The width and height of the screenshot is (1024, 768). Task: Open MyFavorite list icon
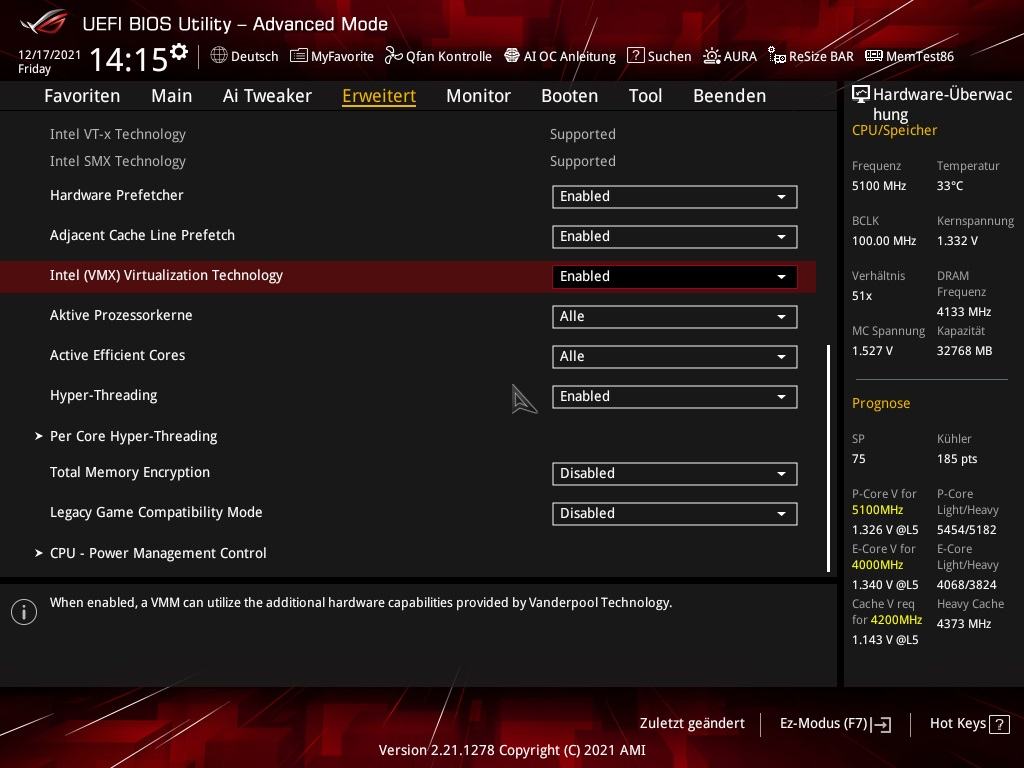click(298, 56)
